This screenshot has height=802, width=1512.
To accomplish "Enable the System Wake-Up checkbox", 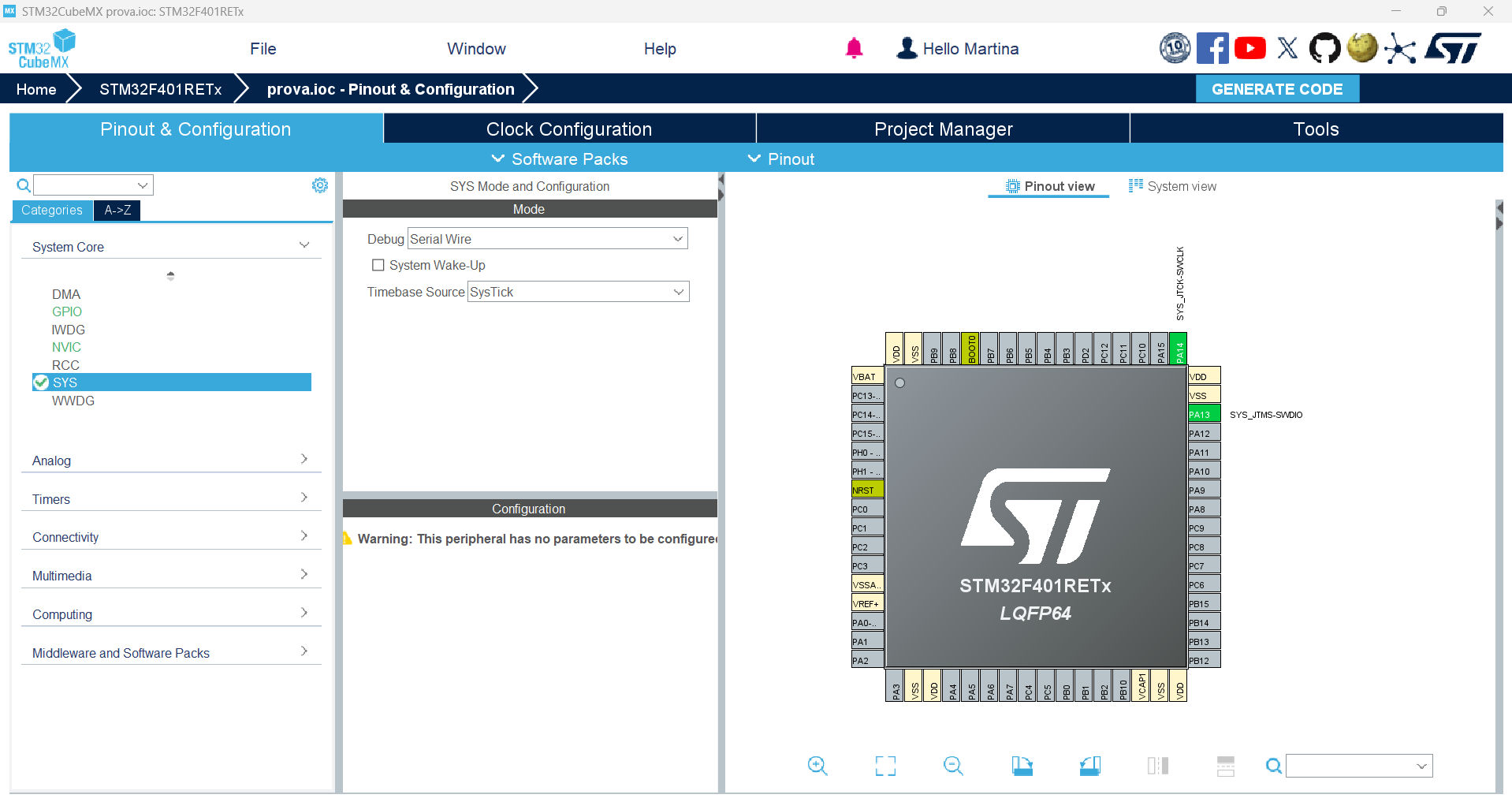I will click(378, 265).
